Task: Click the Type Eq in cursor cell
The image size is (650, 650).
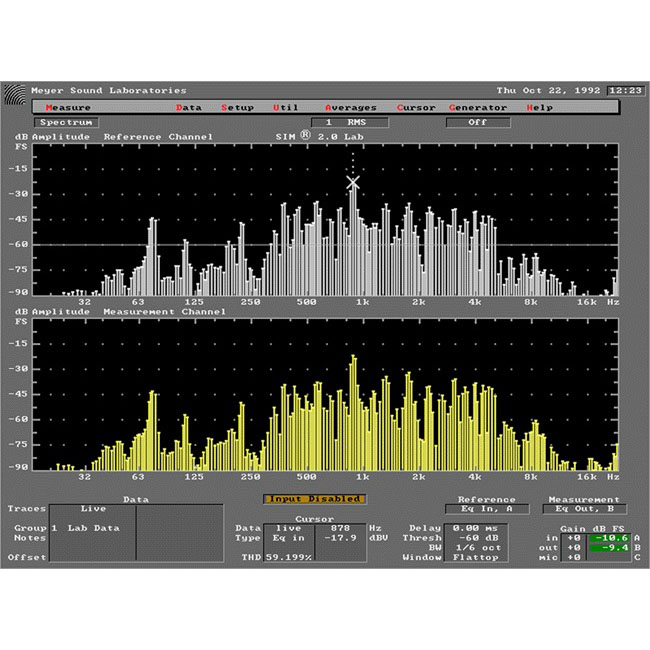Action: pyautogui.click(x=289, y=538)
